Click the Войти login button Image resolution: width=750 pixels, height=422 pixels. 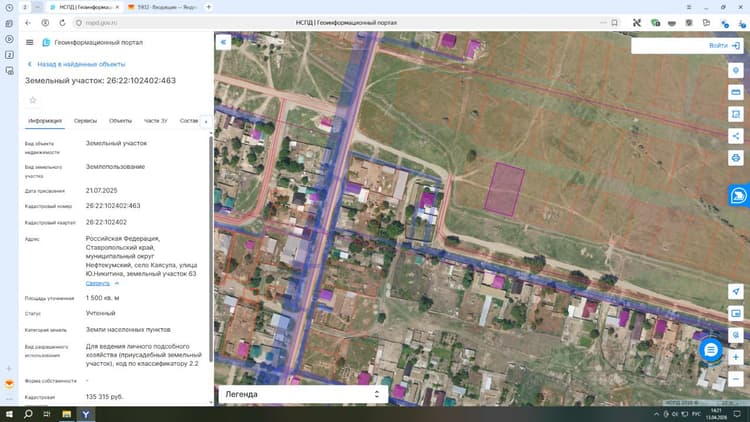click(724, 45)
